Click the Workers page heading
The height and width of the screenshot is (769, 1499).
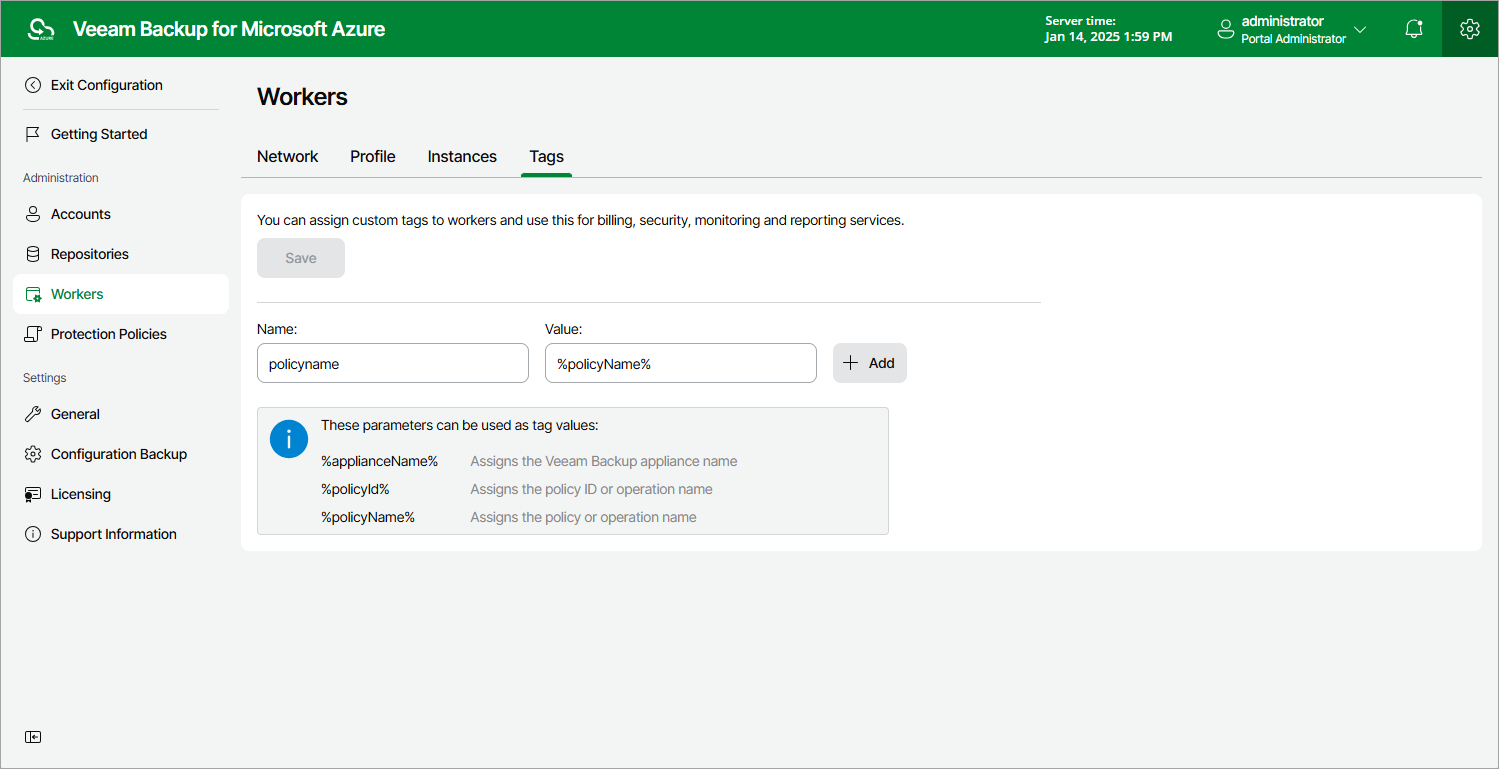[303, 97]
